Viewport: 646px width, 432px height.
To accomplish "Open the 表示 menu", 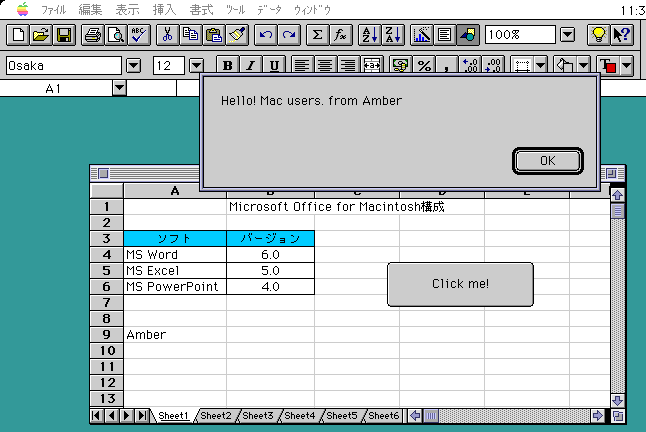I will click(x=127, y=9).
